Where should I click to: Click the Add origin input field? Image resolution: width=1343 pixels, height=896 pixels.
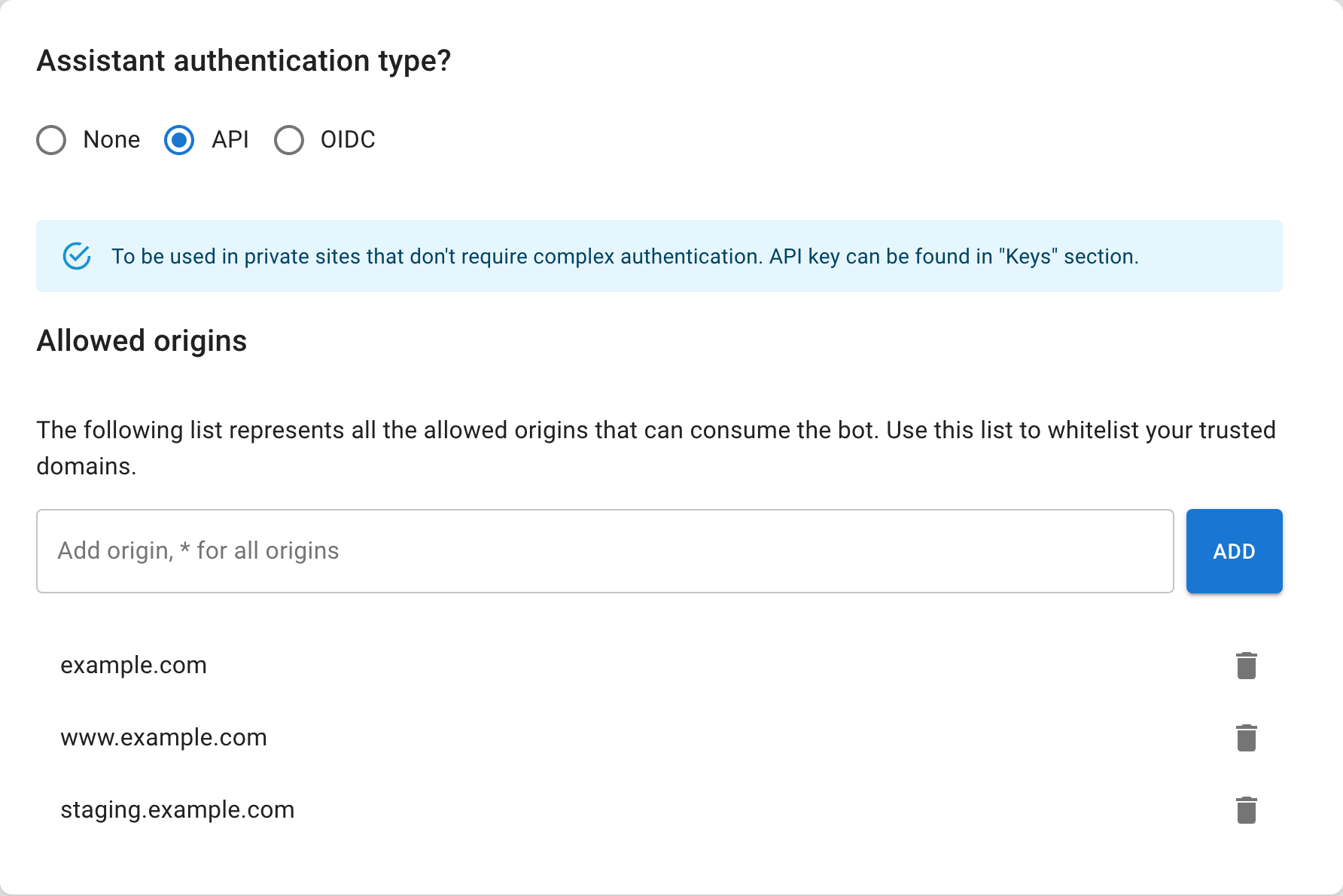(605, 551)
